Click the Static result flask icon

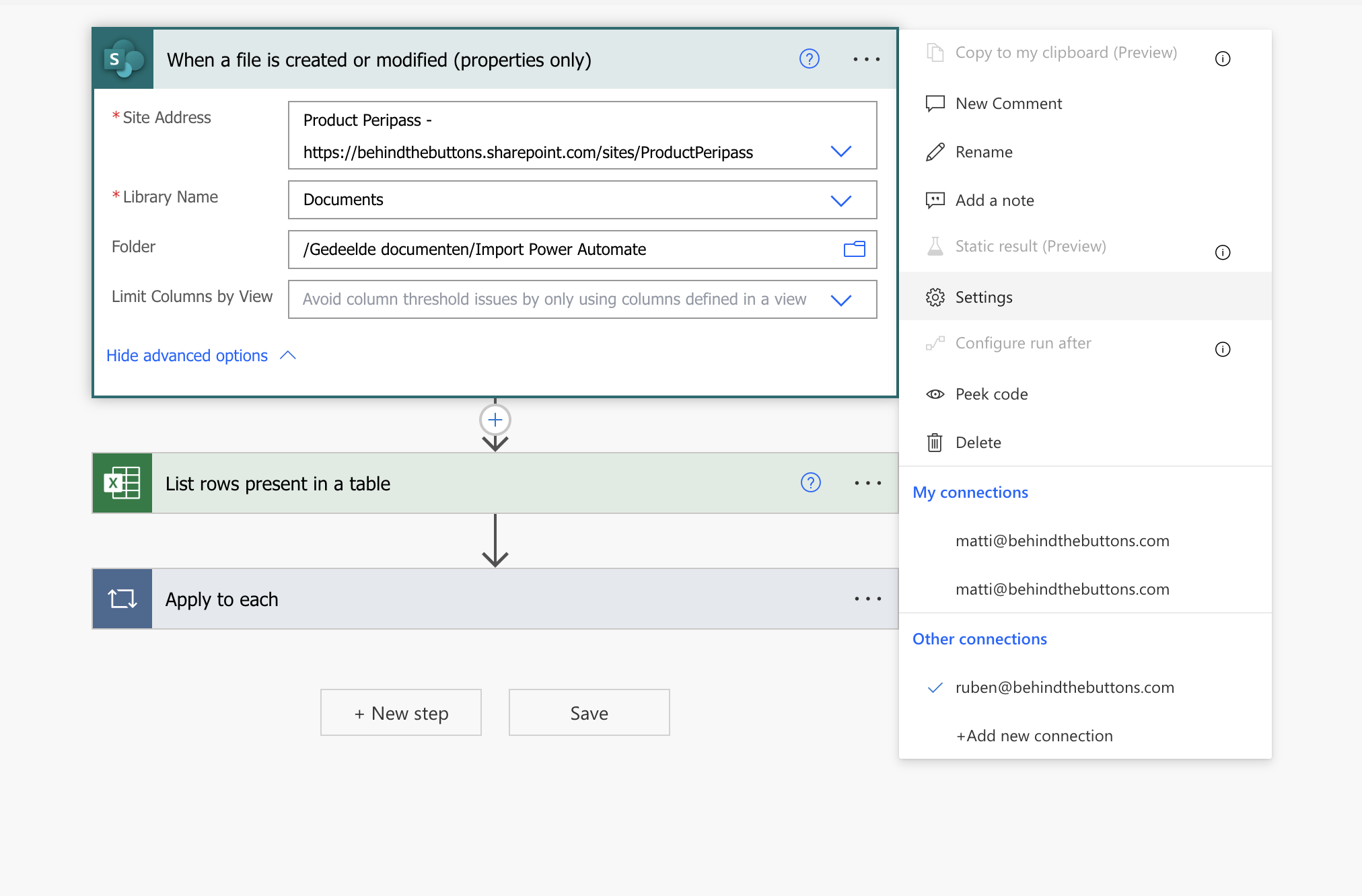click(935, 246)
